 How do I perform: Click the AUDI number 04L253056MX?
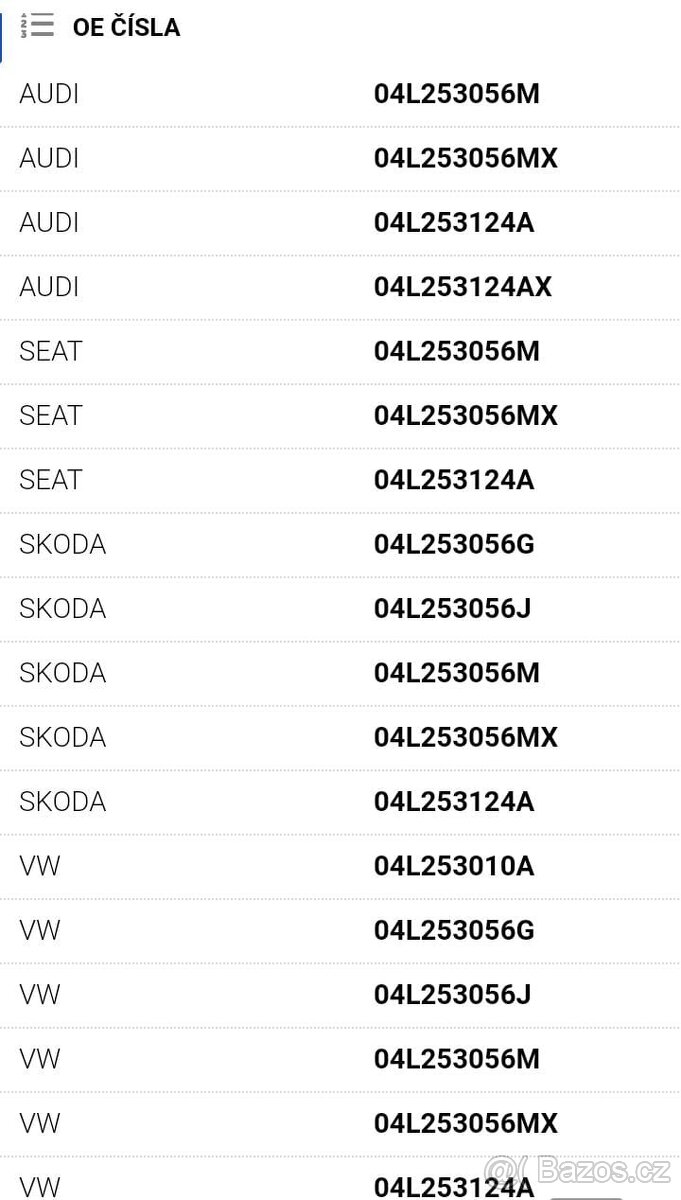click(x=465, y=158)
